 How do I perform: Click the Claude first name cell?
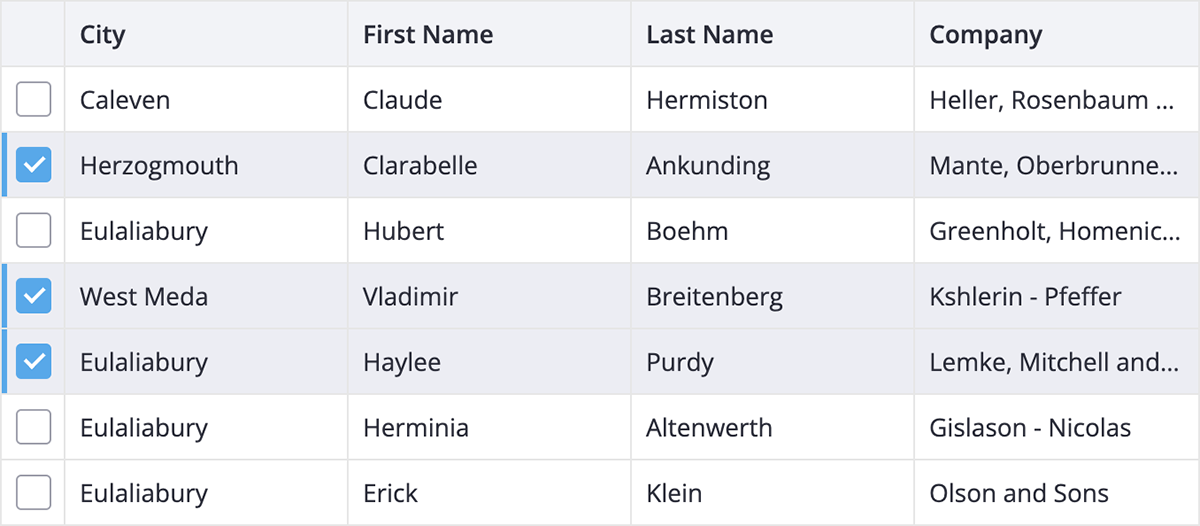(489, 100)
